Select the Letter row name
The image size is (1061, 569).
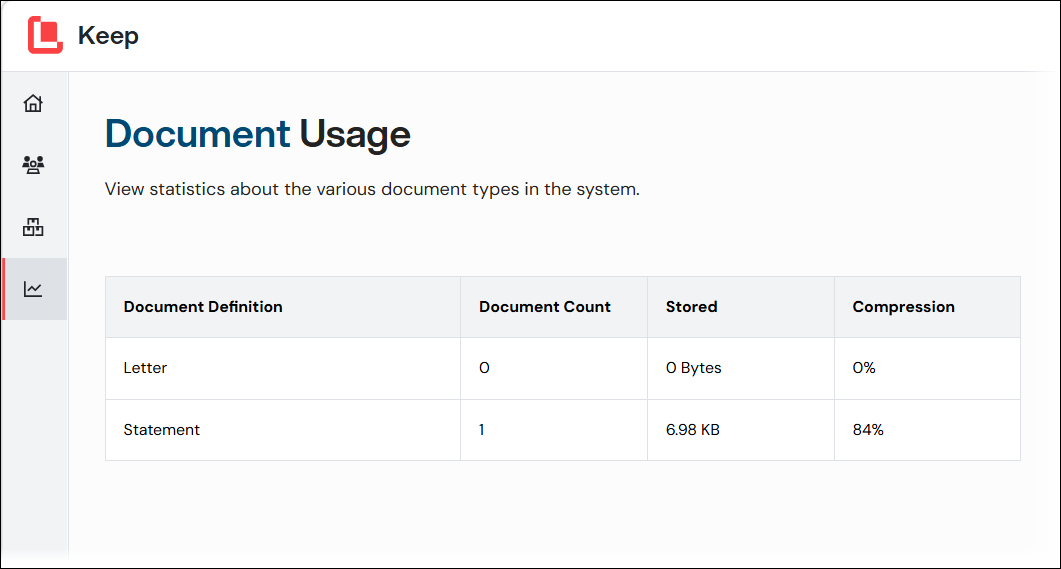coord(145,368)
